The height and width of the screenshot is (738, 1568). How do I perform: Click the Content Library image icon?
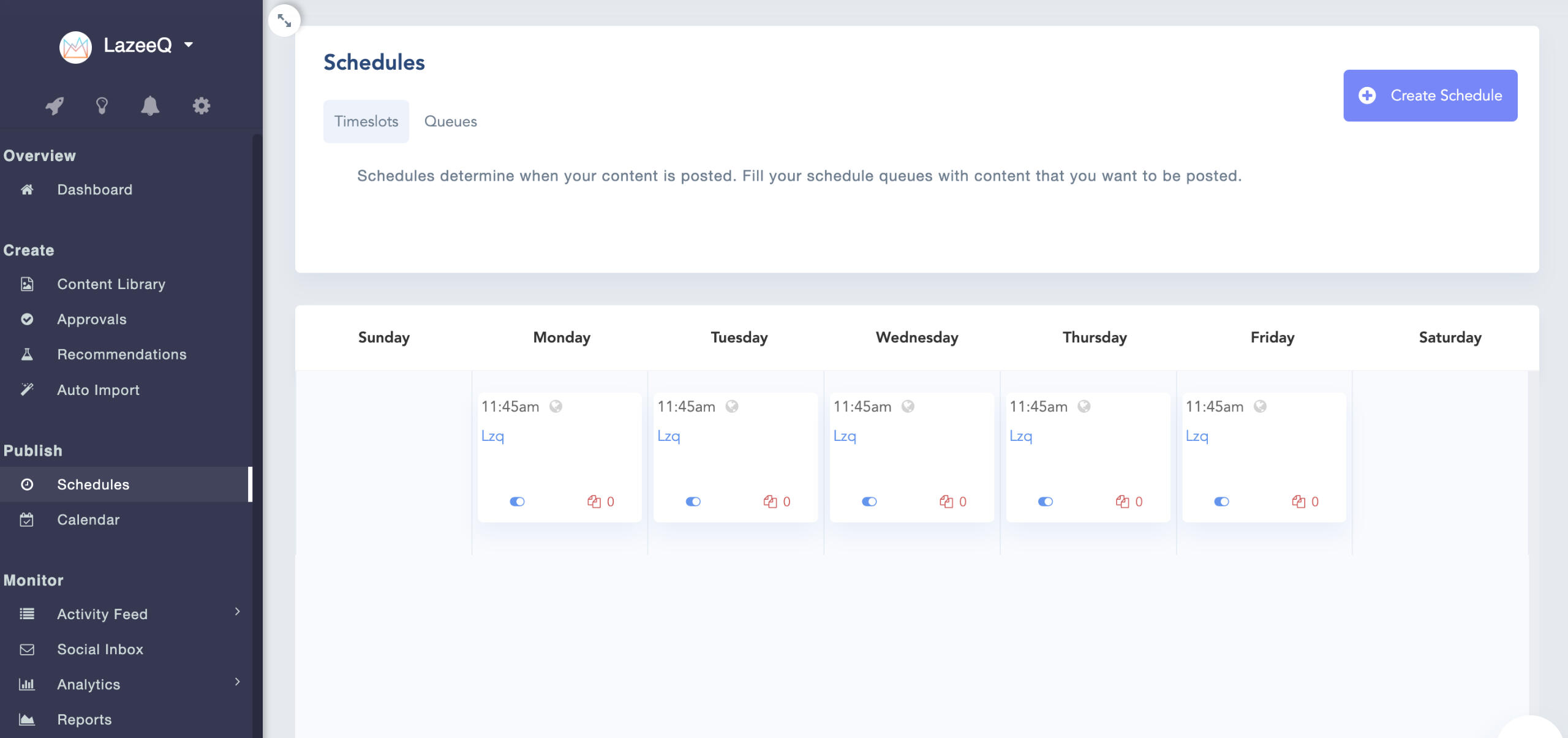27,284
